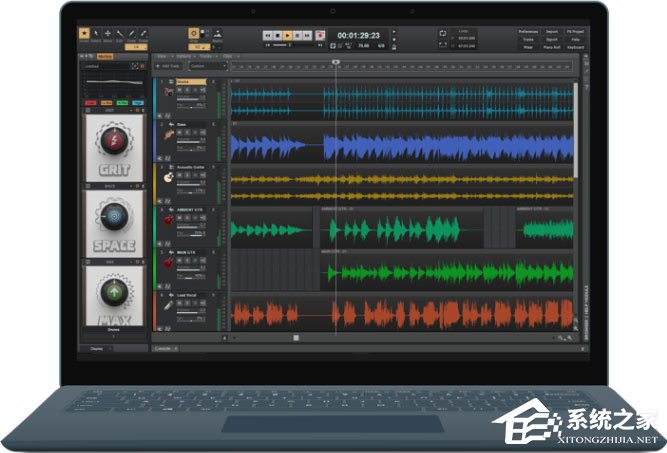Toggle the Loop on/off button
Viewport: 667px width, 453px height.
pyautogui.click(x=442, y=34)
